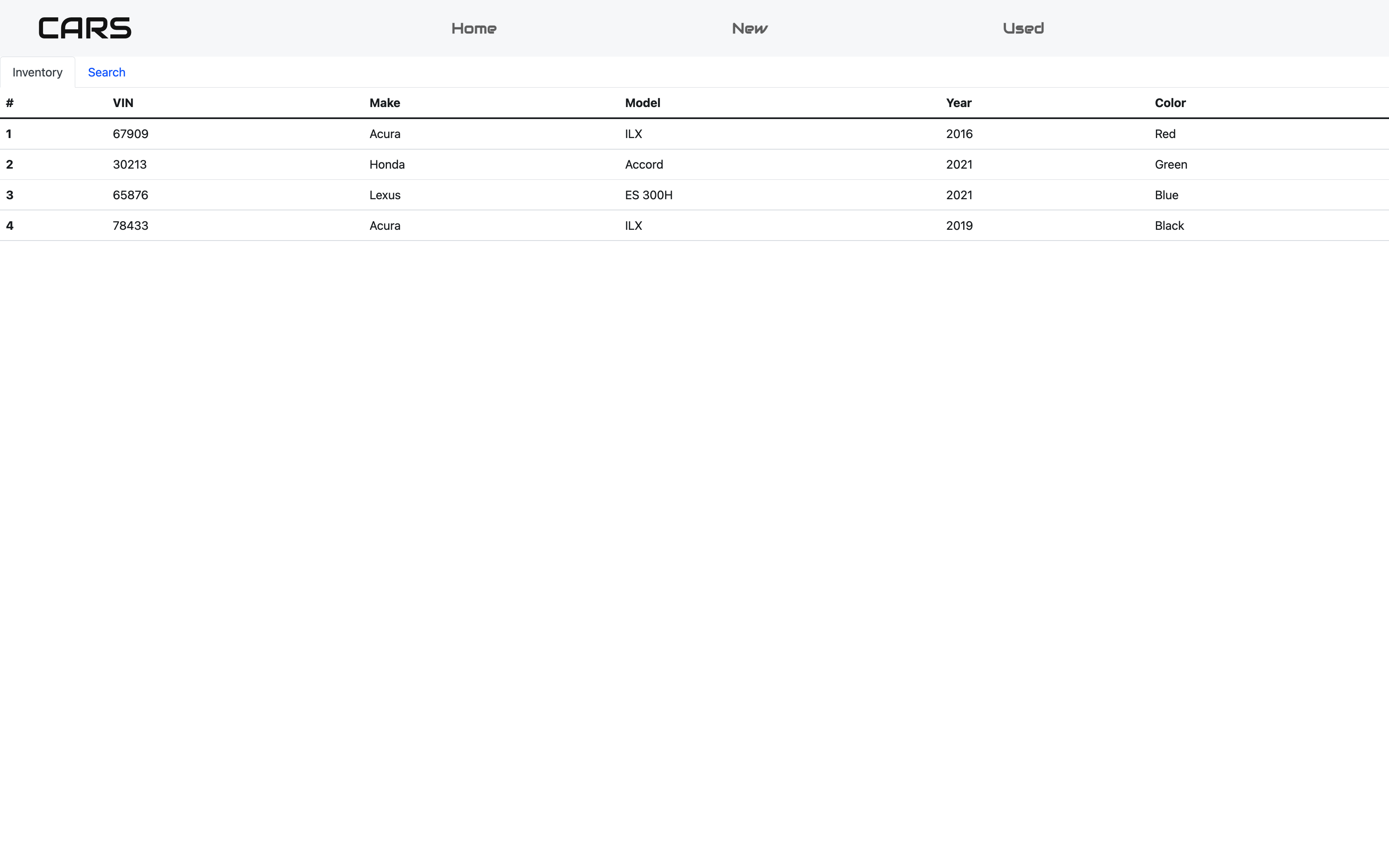Click the Honda make cell
1389x868 pixels.
387,164
